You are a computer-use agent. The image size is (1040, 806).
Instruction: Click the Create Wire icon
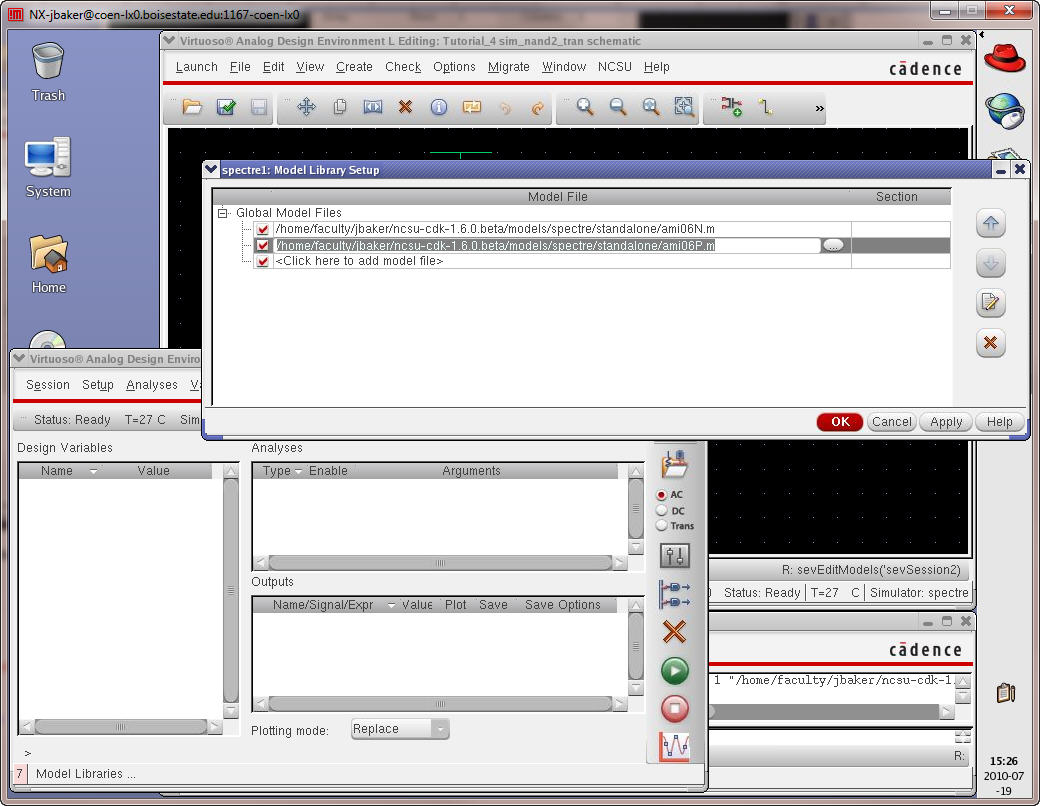pyautogui.click(x=765, y=107)
